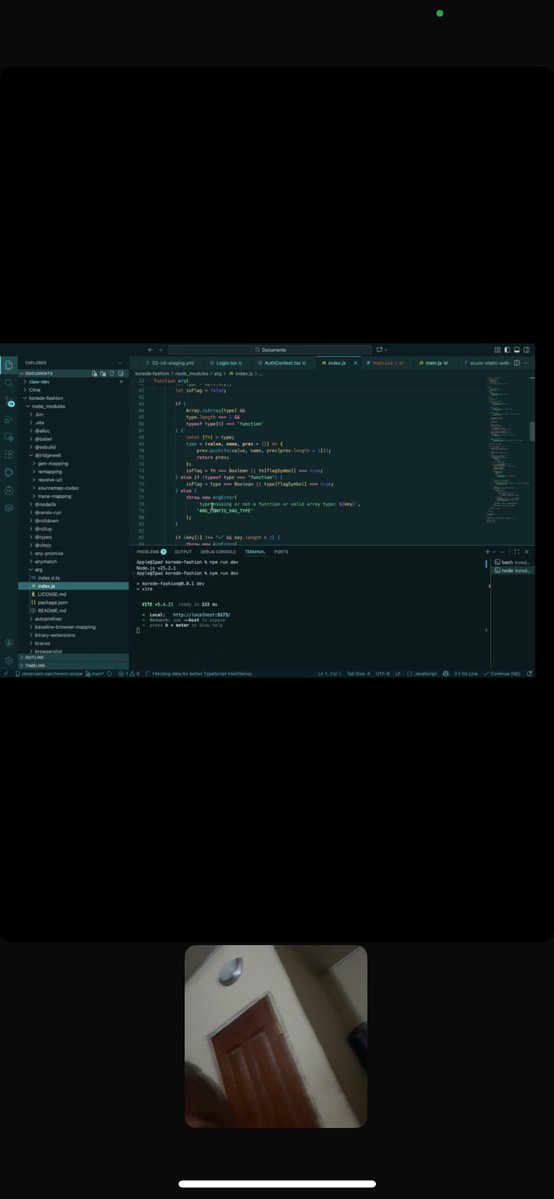Open the Search view in activity bar
Image resolution: width=554 pixels, height=1199 pixels.
pos(9,383)
